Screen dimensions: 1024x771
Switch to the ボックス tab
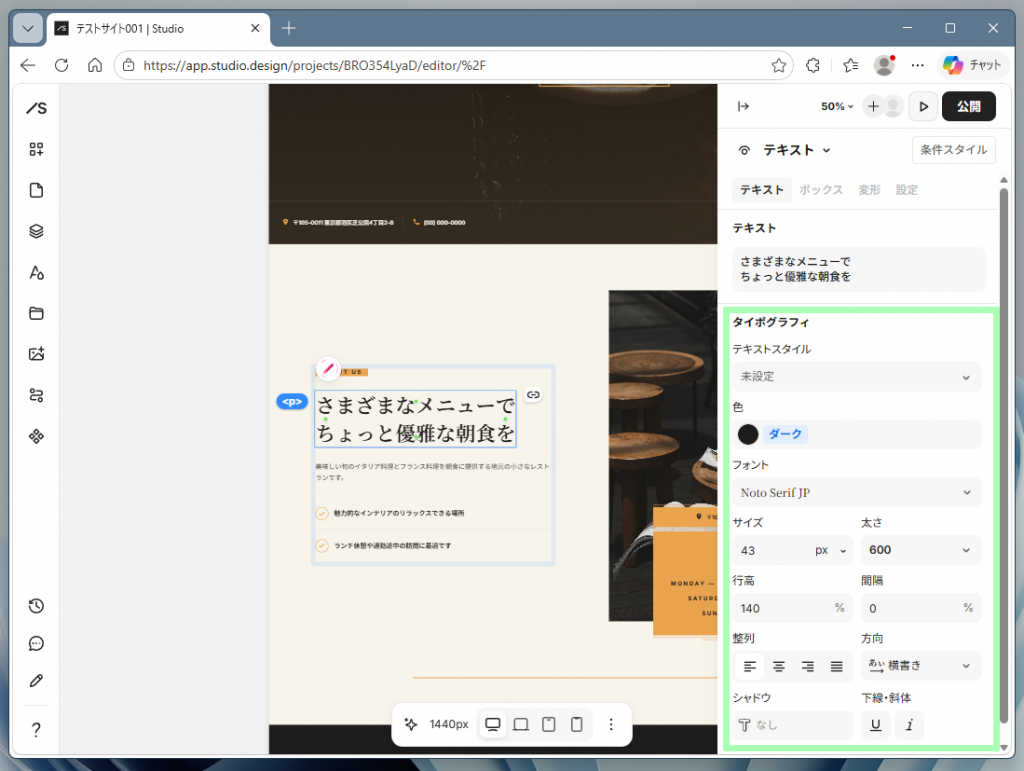(821, 190)
